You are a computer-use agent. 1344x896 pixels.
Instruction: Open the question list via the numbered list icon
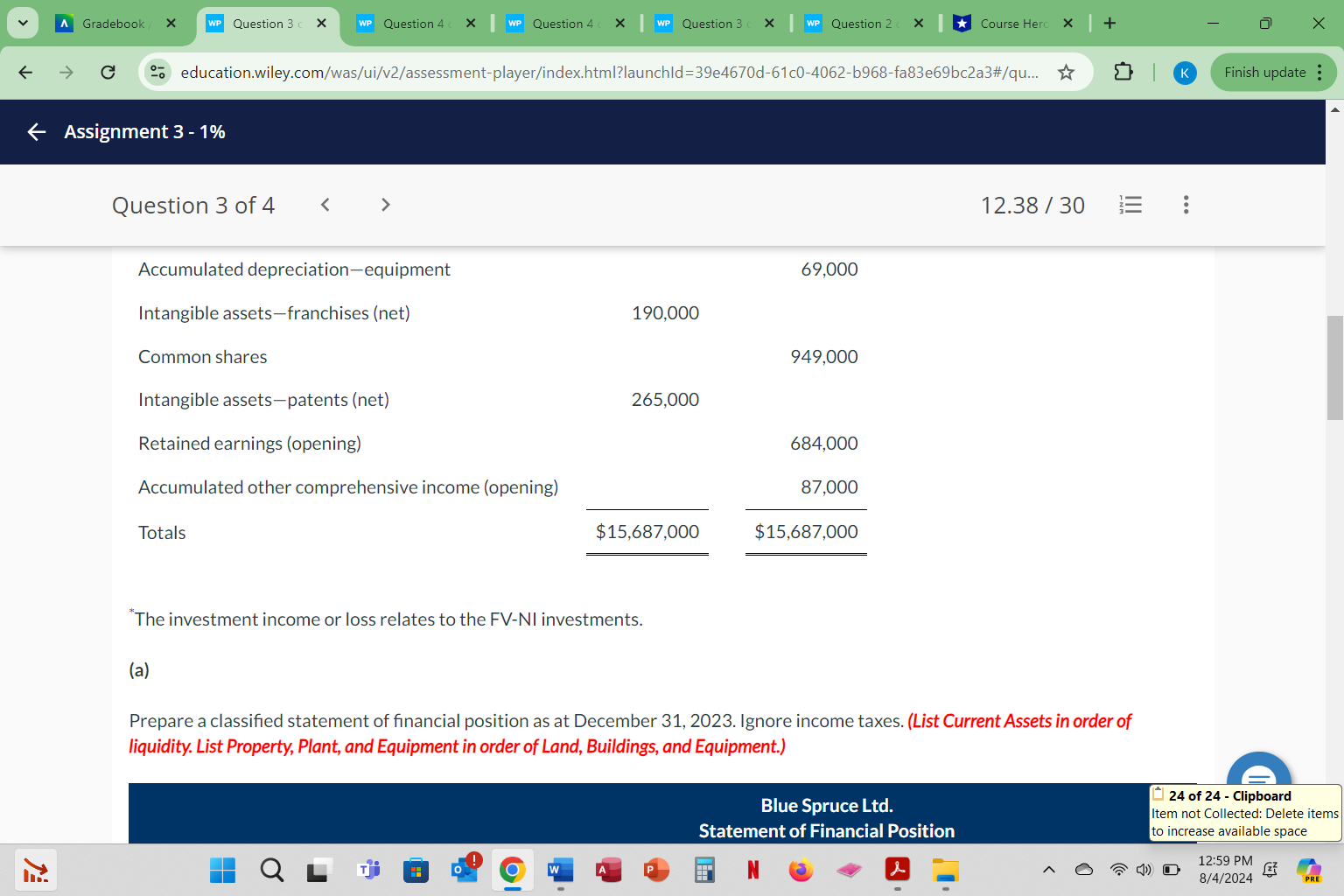point(1130,204)
